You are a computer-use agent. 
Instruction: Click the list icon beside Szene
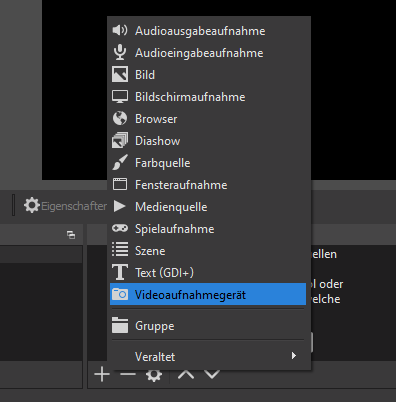[x=120, y=250]
